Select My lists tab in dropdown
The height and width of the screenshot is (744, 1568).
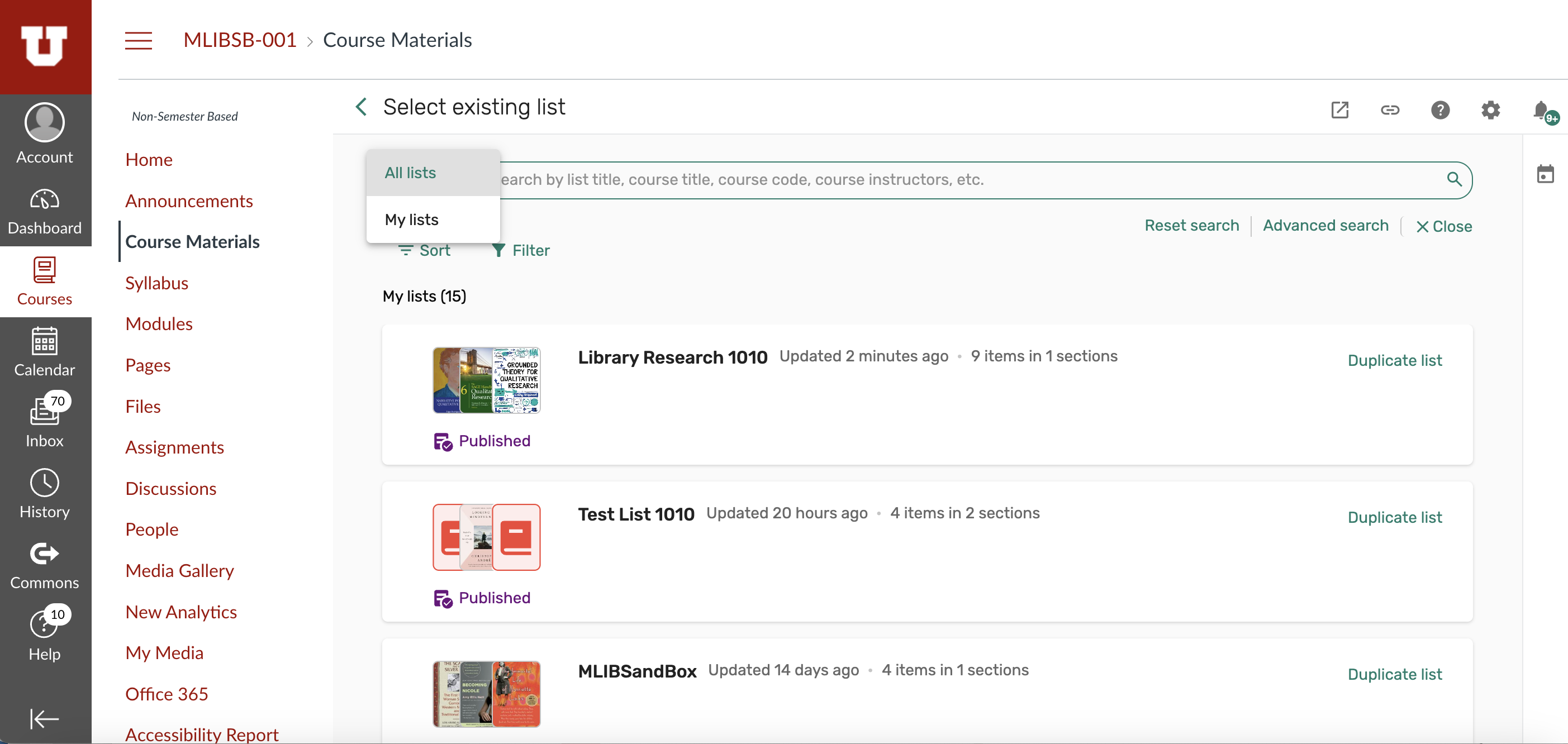[411, 219]
